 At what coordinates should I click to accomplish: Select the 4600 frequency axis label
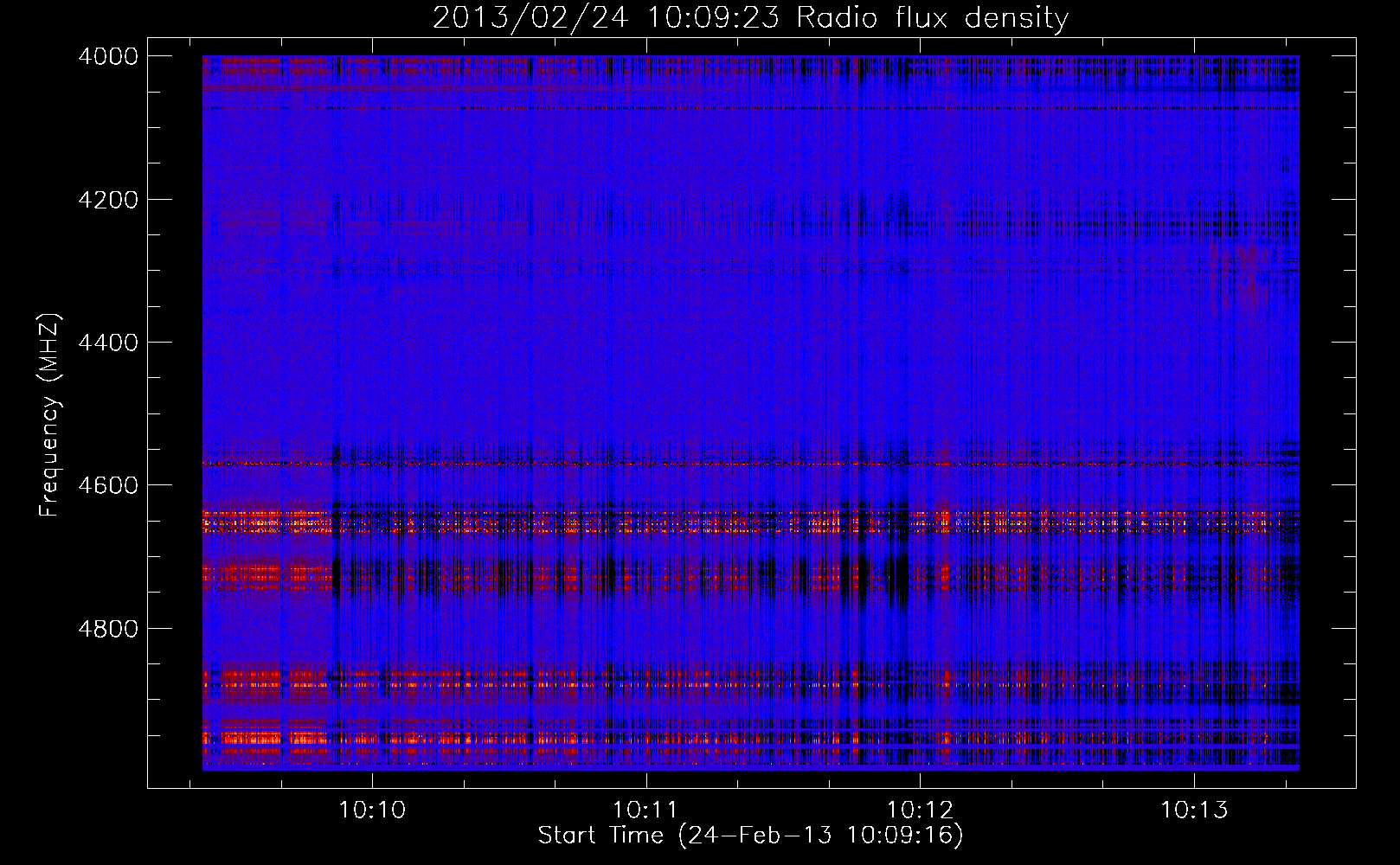(x=108, y=485)
